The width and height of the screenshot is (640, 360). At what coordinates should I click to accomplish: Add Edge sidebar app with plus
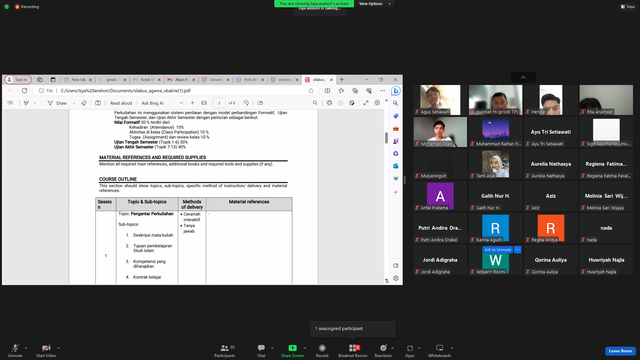[x=395, y=192]
